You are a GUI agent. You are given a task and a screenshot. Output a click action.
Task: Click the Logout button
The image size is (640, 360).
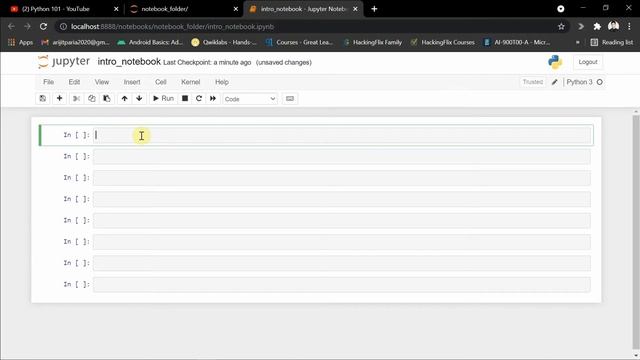coord(588,62)
